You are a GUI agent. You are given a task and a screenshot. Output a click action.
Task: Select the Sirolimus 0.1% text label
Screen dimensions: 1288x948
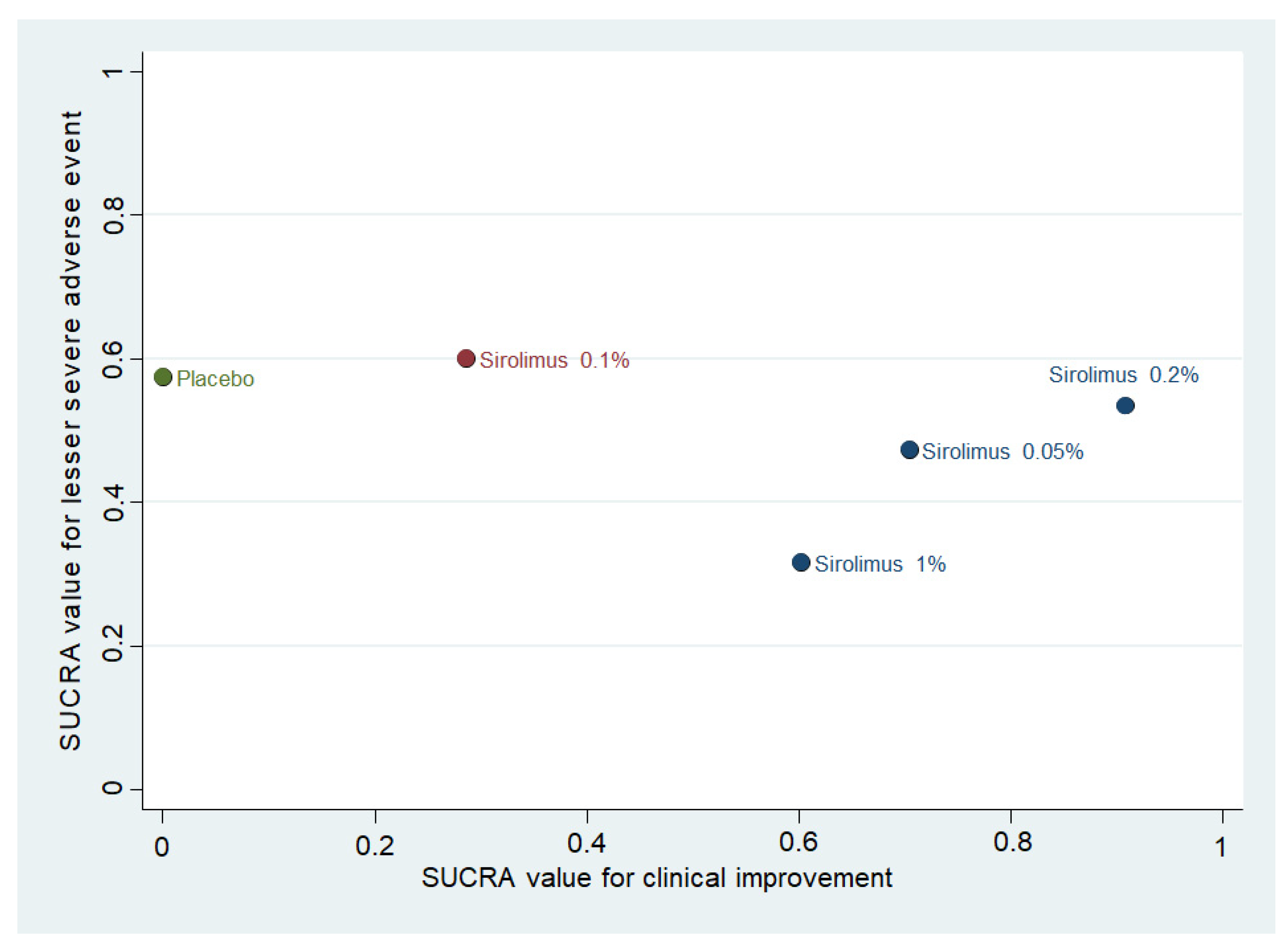554,361
